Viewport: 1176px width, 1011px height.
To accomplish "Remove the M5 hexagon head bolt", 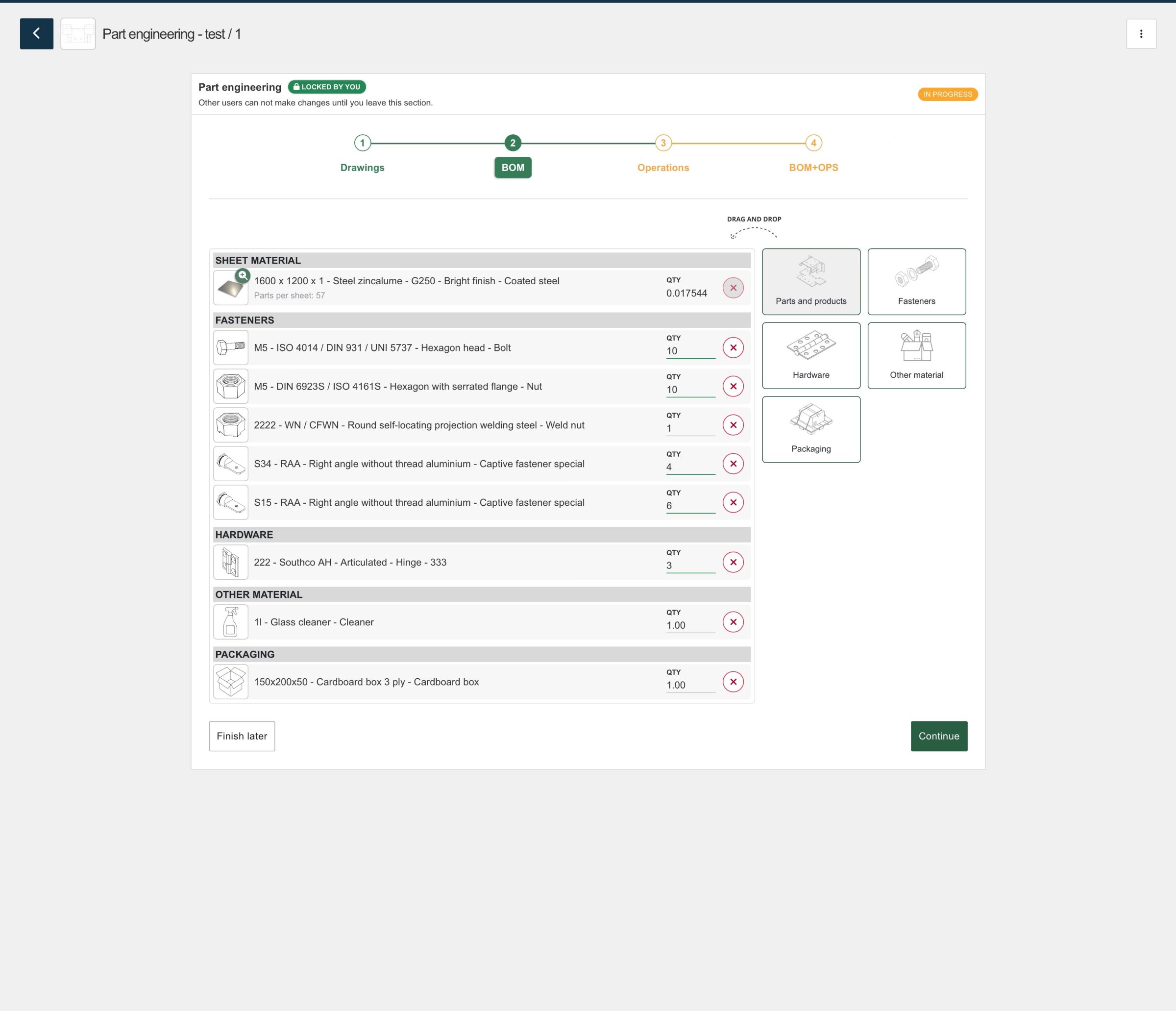I will [x=733, y=347].
